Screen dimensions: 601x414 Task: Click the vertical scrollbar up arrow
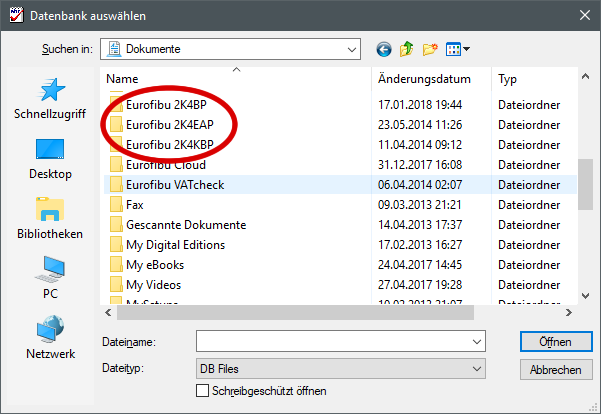pyautogui.click(x=585, y=76)
